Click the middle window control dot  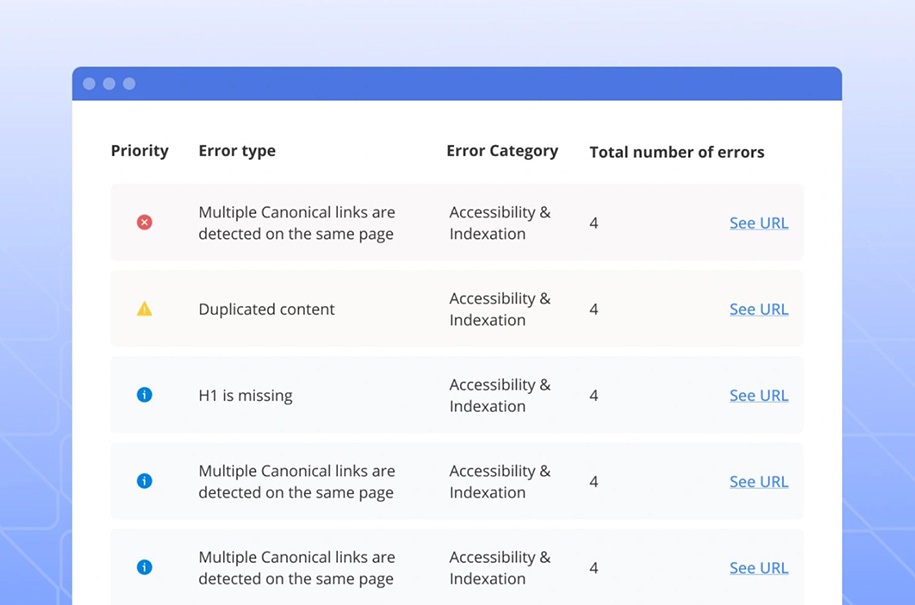[x=110, y=84]
